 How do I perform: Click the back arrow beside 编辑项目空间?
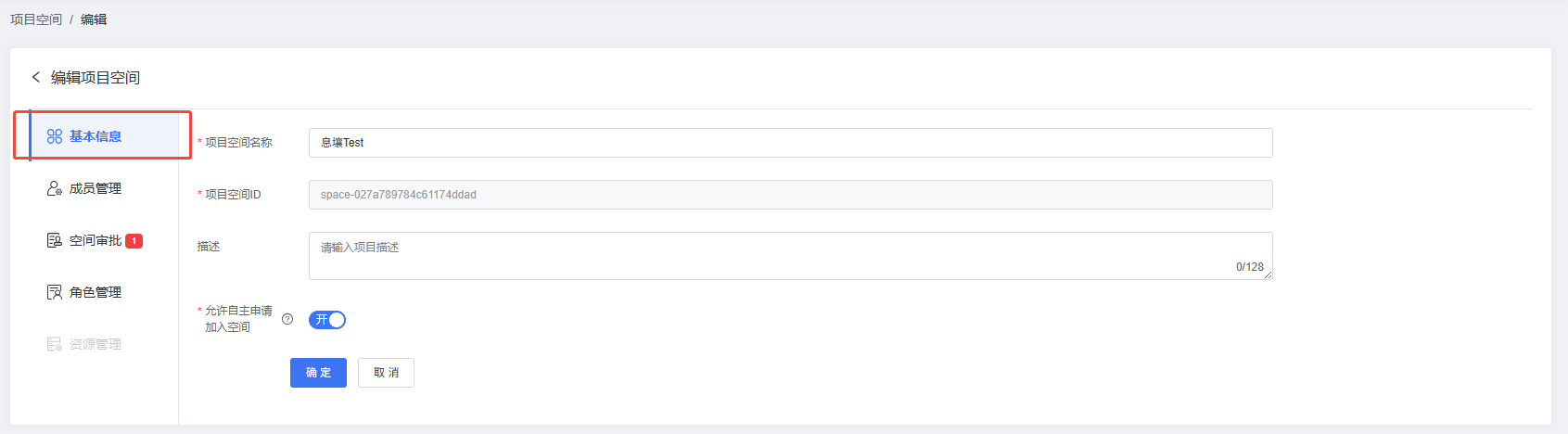(36, 77)
